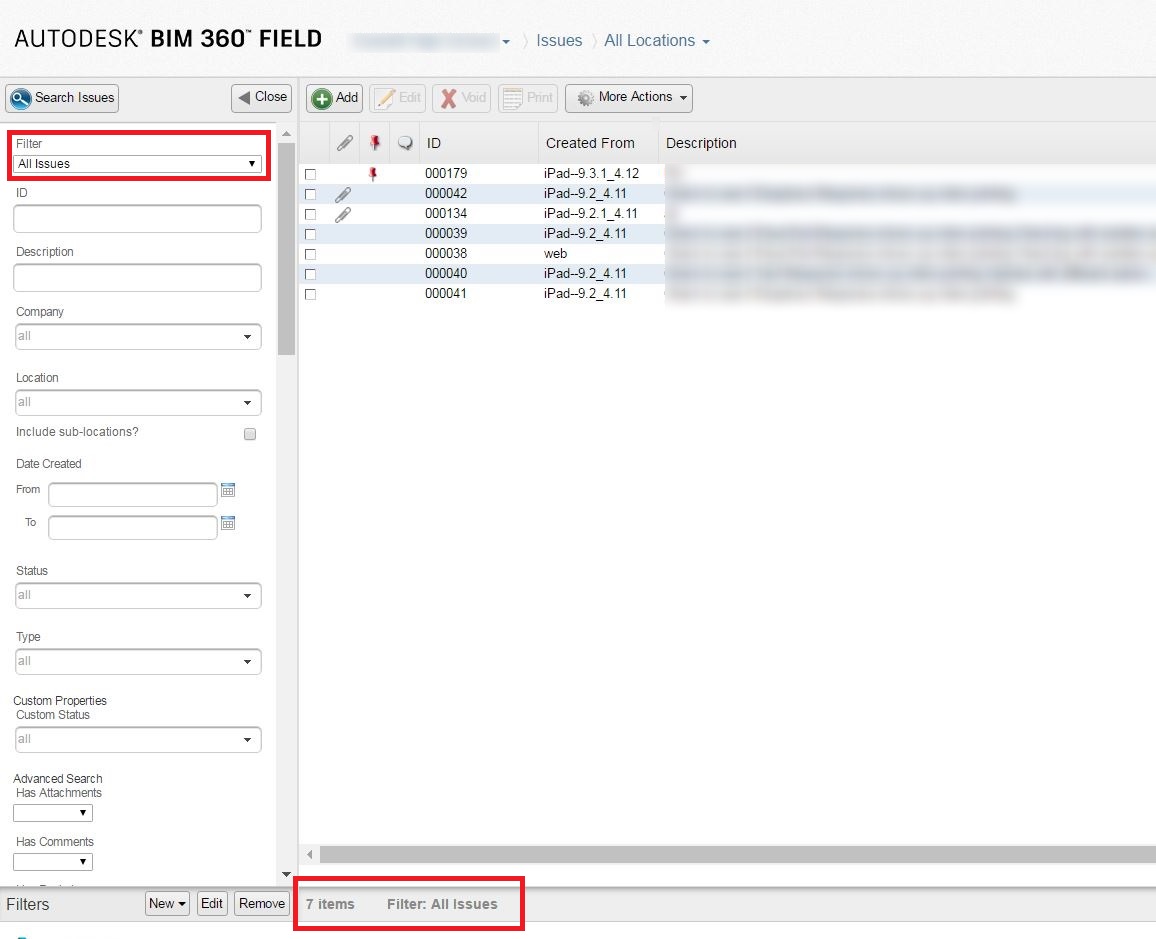Open the More Actions menu
This screenshot has height=939, width=1156.
pyautogui.click(x=628, y=97)
